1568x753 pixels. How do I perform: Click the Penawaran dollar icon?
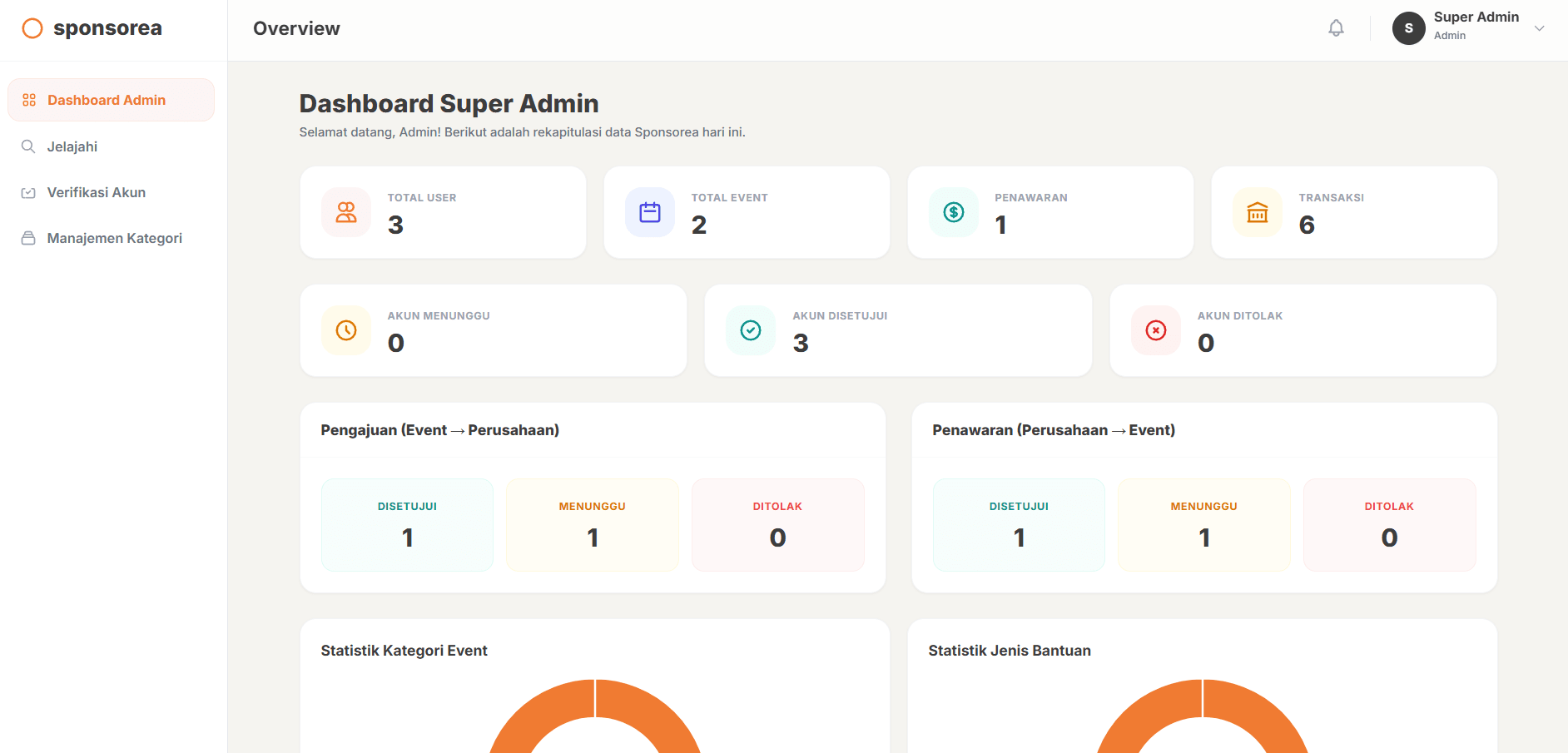point(954,212)
